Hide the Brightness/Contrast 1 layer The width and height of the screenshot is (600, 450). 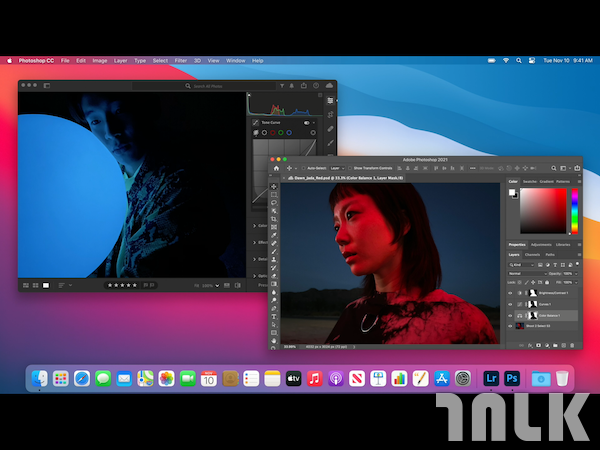510,293
